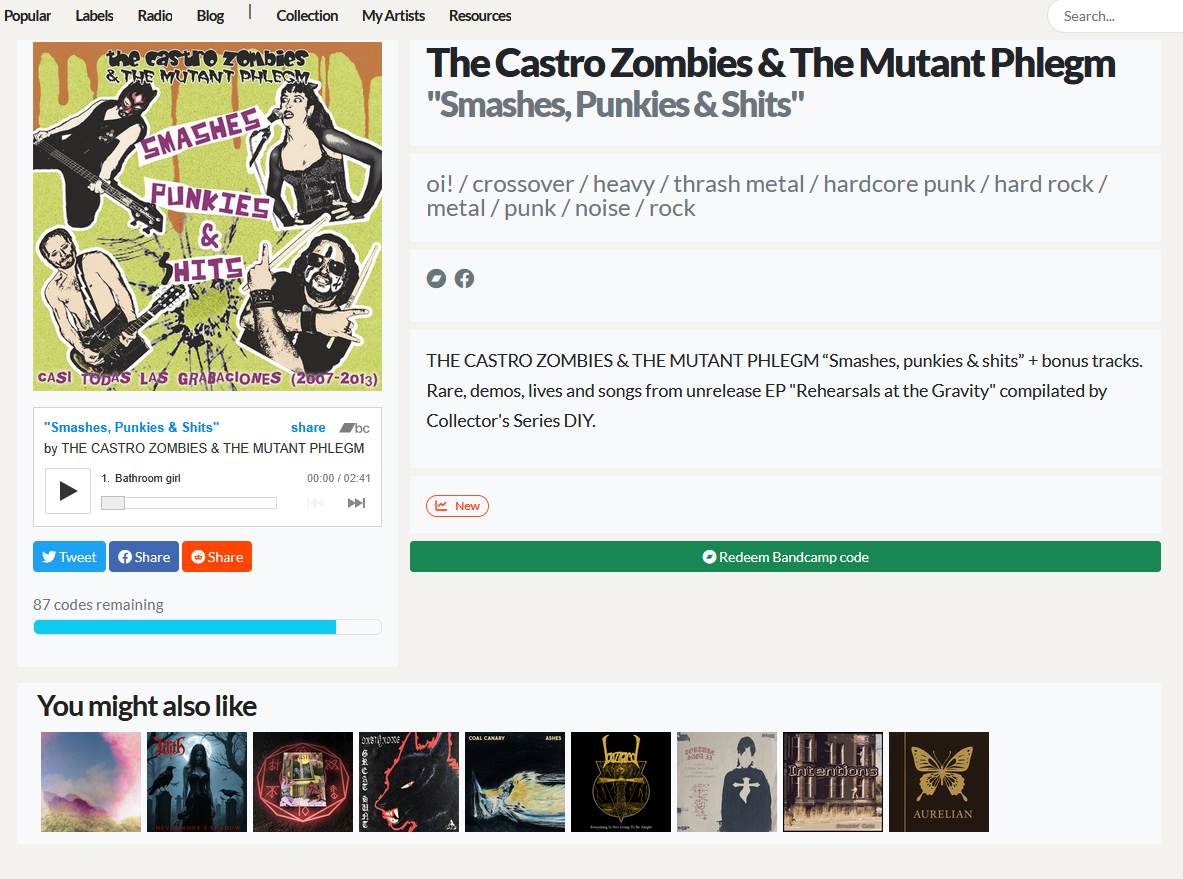Click the previous track icon
Viewport: 1183px width, 879px height.
(315, 503)
